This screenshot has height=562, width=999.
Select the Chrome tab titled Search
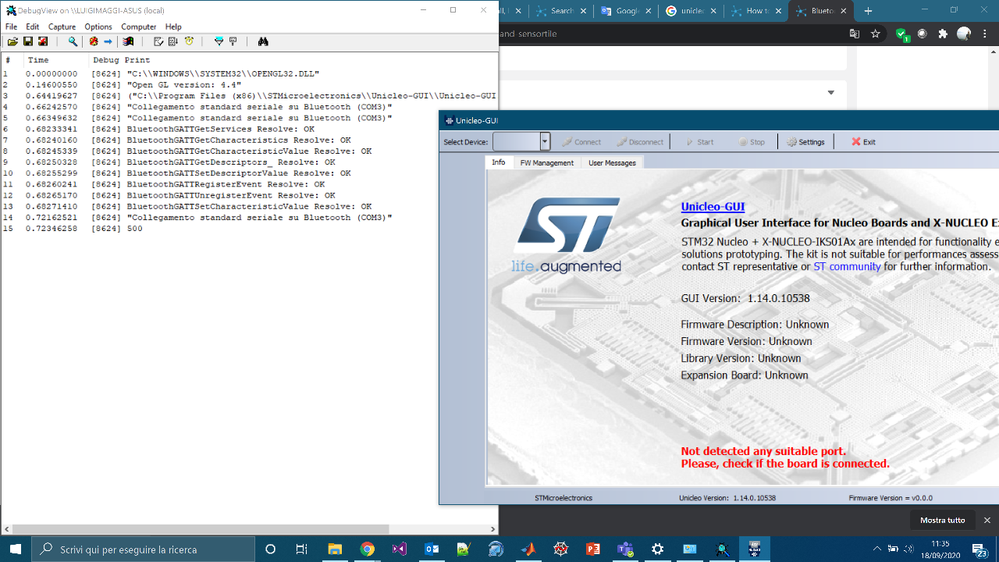tap(561, 11)
